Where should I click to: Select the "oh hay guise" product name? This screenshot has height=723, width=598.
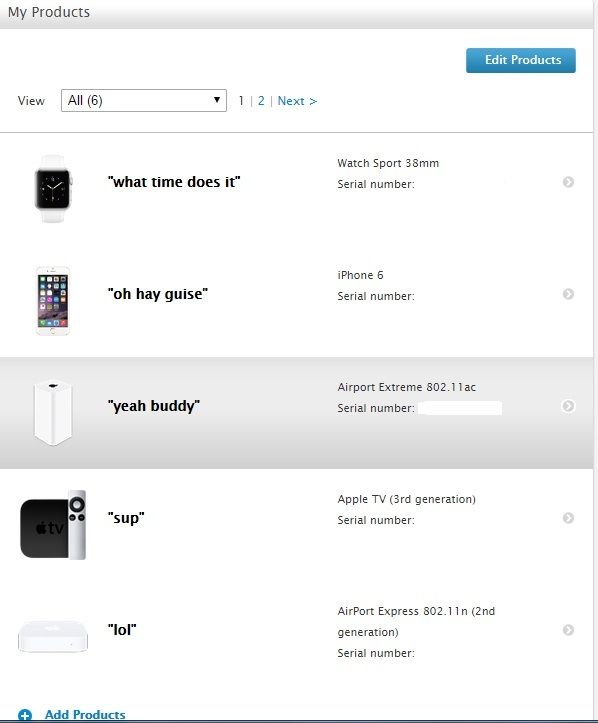click(x=158, y=294)
